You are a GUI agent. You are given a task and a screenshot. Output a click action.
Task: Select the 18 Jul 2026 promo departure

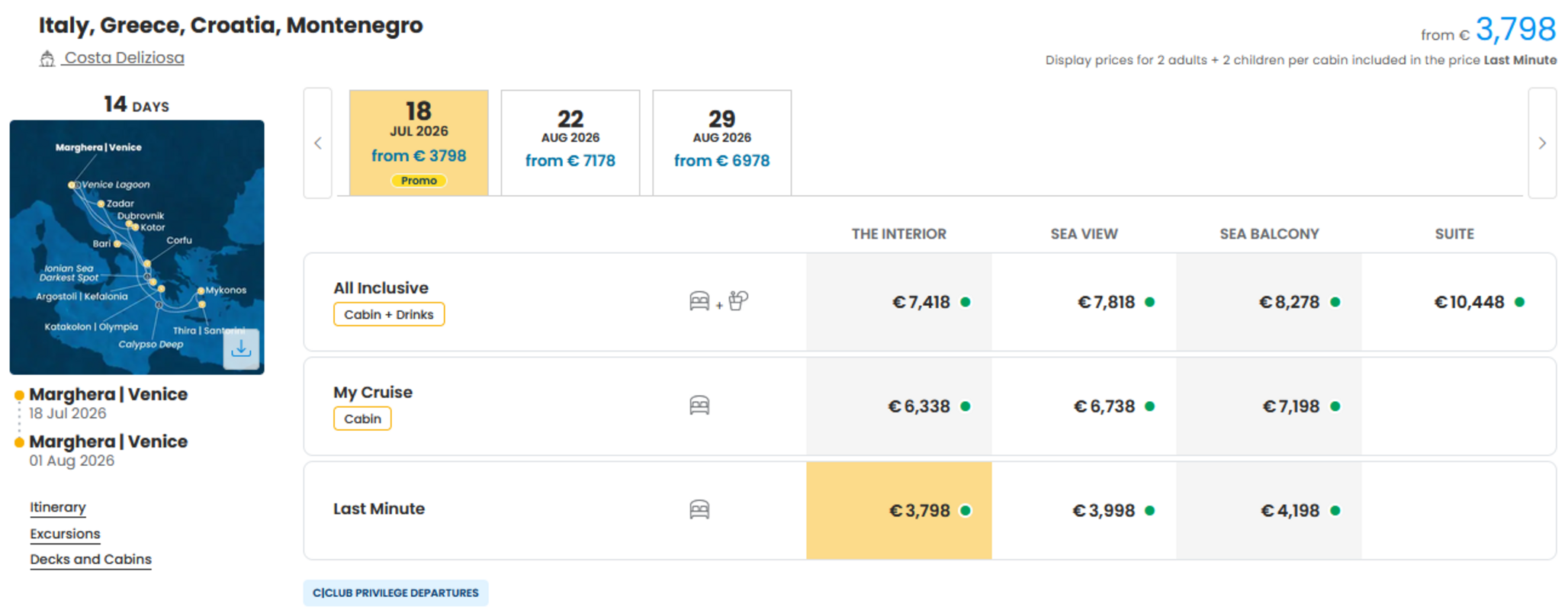419,143
